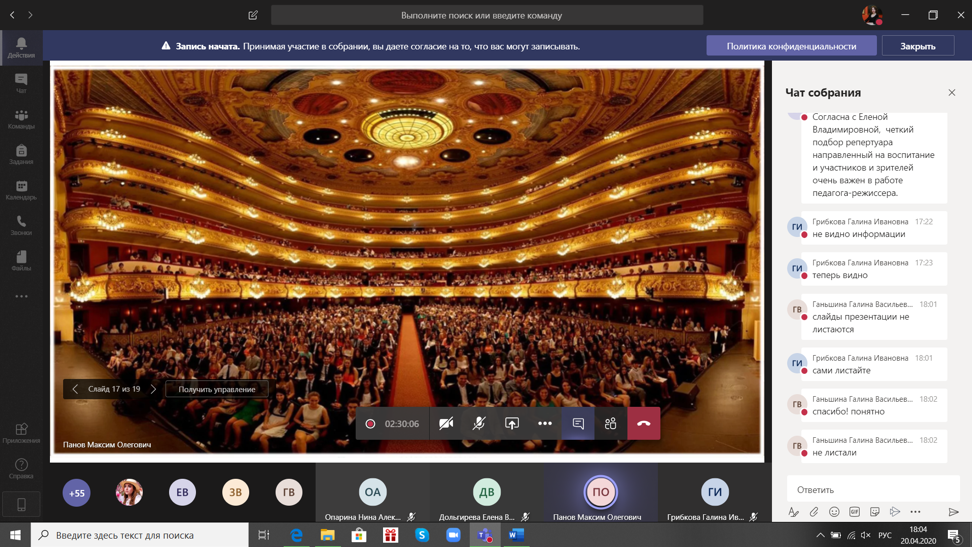Image resolution: width=972 pixels, height=547 pixels.
Task: Open the Календарь tab in sidebar
Action: (21, 190)
